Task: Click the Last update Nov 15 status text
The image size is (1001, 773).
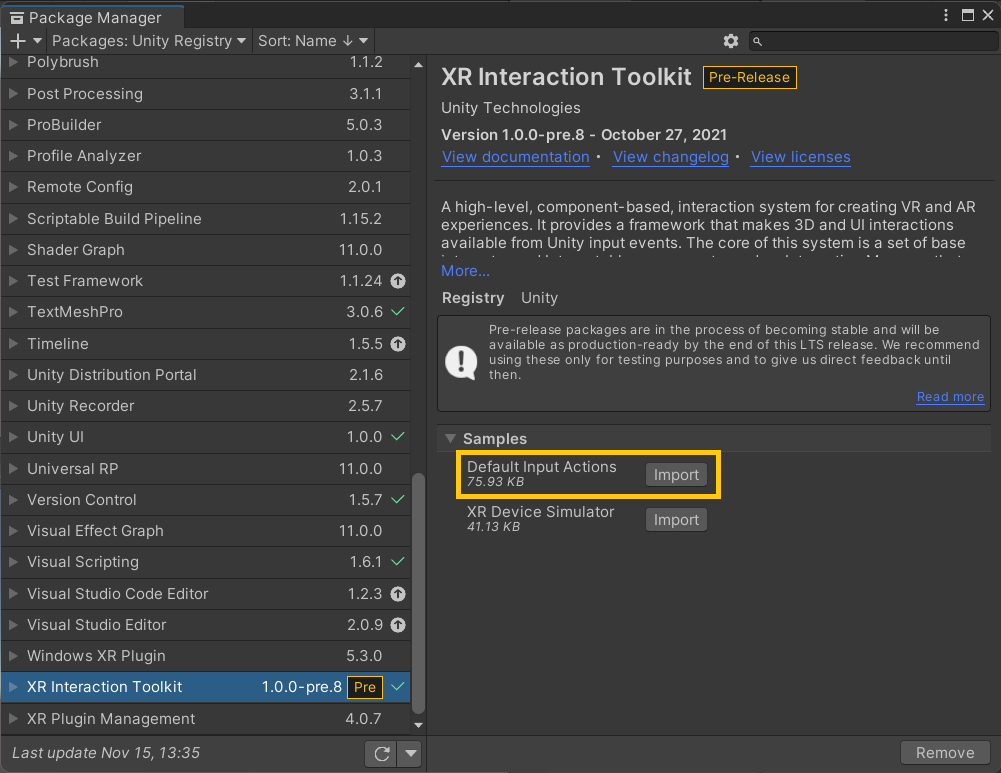Action: pos(106,753)
